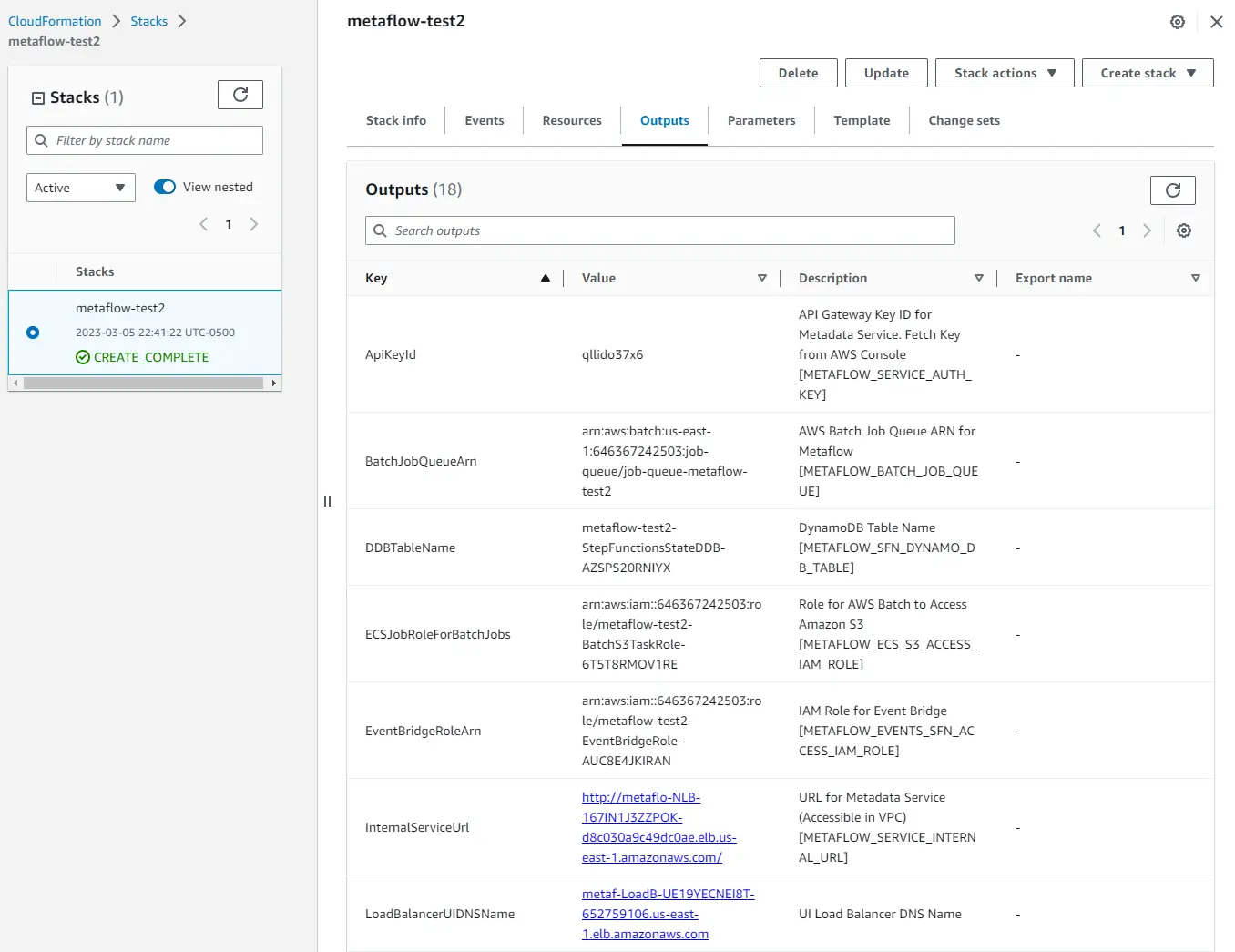This screenshot has width=1235, height=952.
Task: Sort outputs by Export name column
Action: (1196, 278)
